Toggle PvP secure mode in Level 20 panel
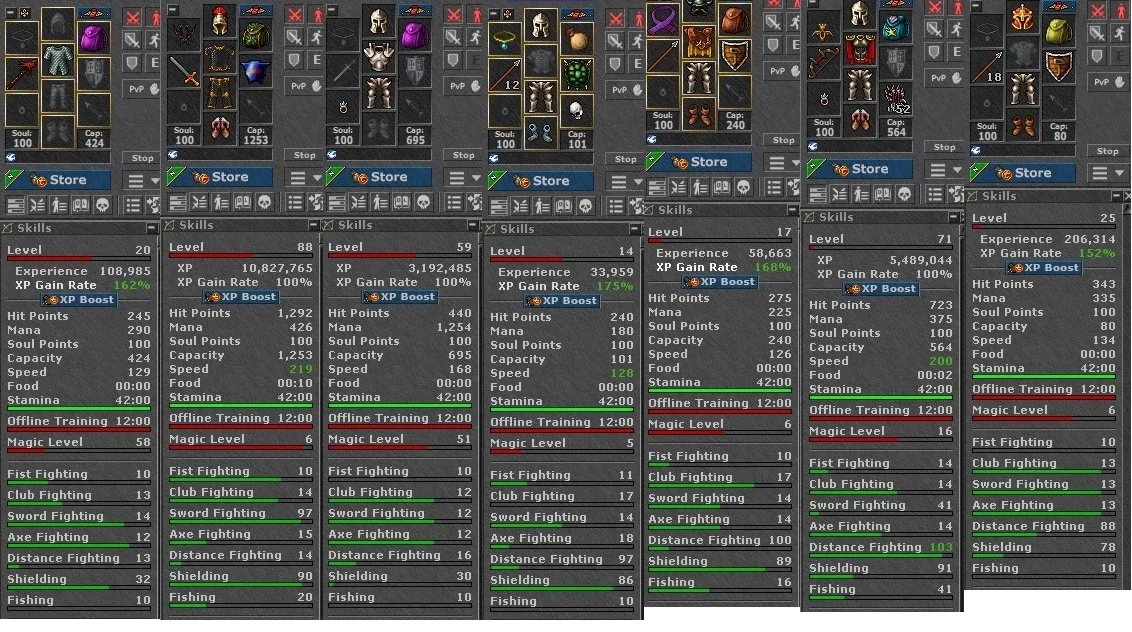The width and height of the screenshot is (1132, 632). 143,89
